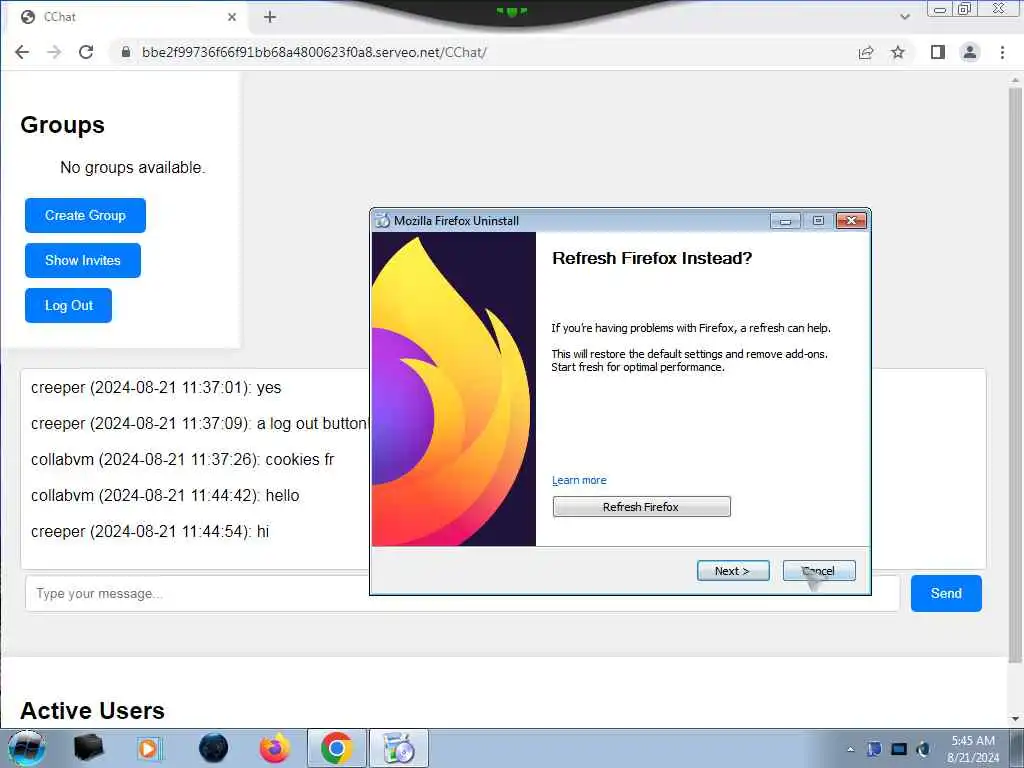Show hidden tray icons arrow
Viewport: 1024px width, 768px height.
(x=850, y=749)
